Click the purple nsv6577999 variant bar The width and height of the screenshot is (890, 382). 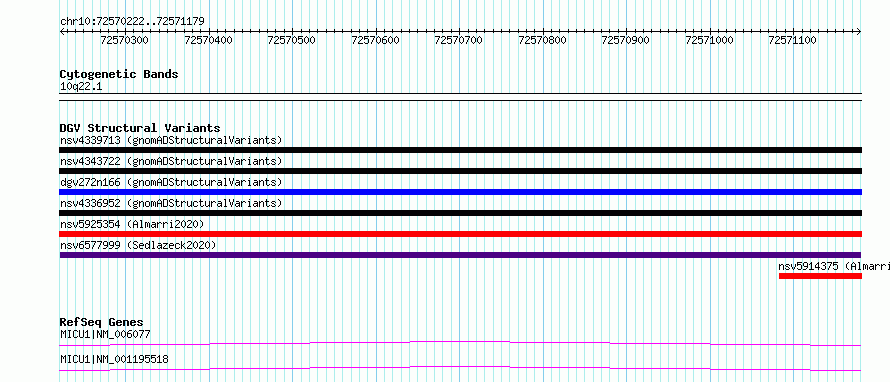(460, 255)
